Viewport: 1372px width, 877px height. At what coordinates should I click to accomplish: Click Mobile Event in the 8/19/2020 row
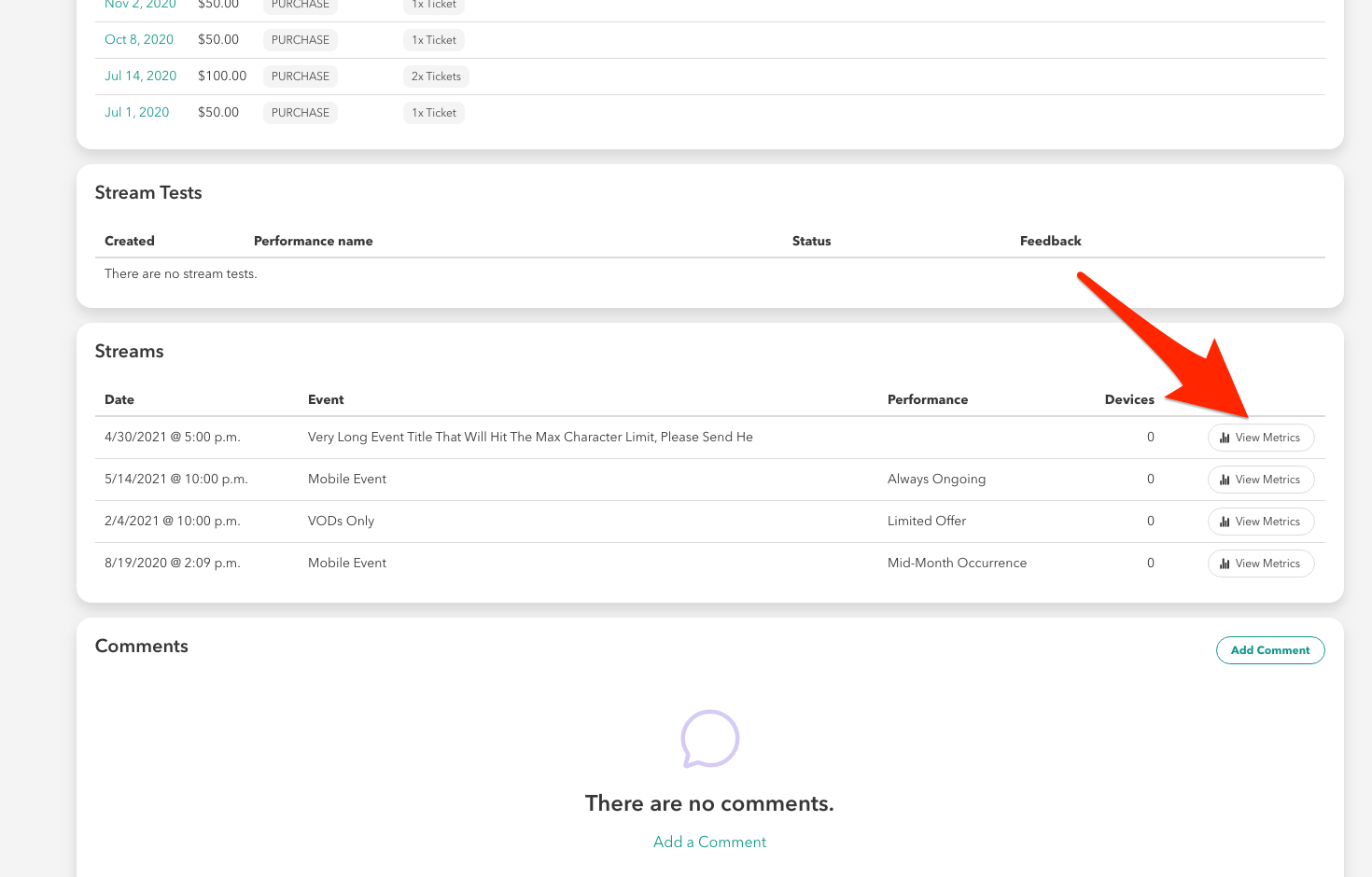(x=347, y=563)
